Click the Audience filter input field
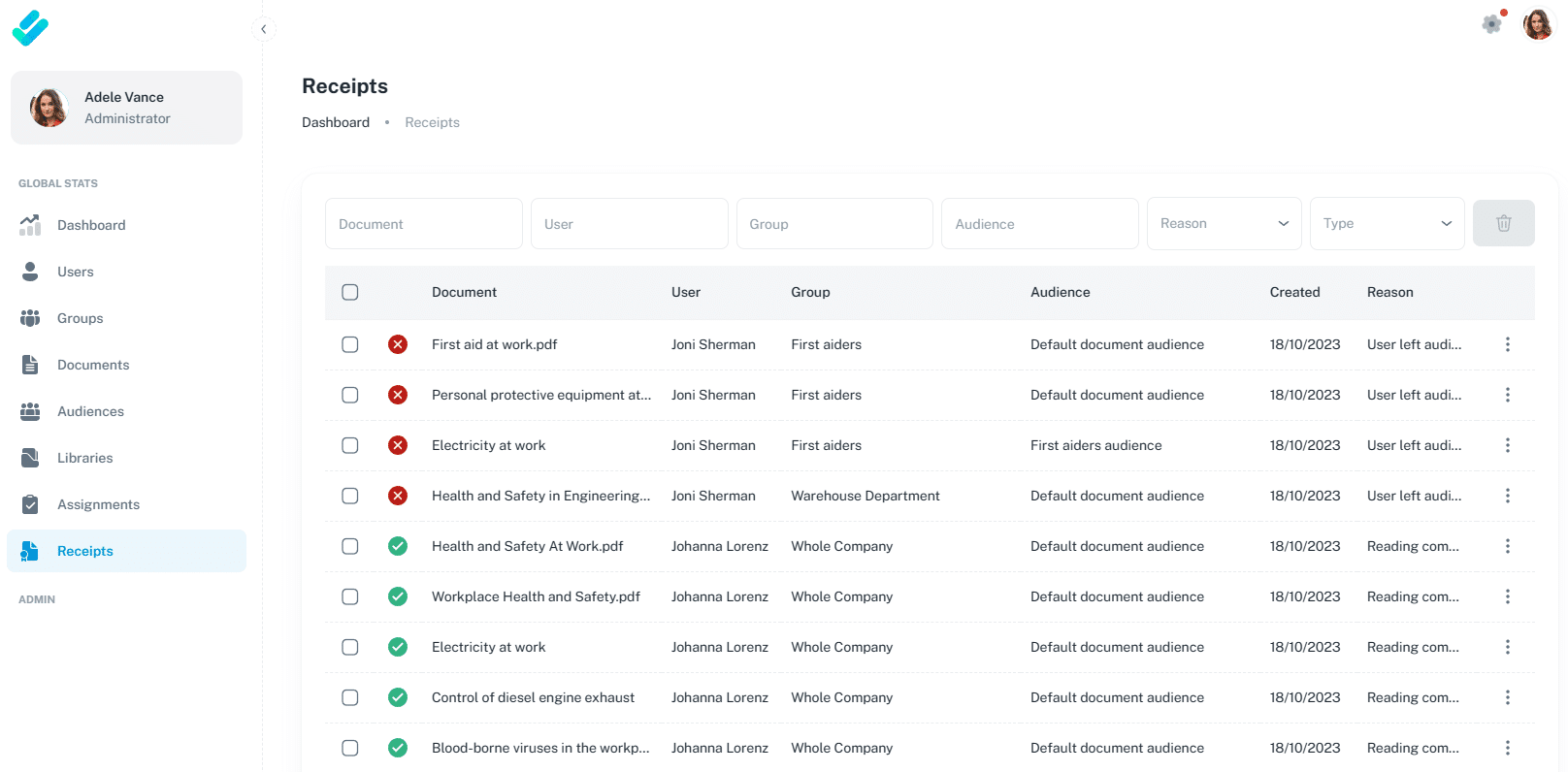1568x772 pixels. (1040, 224)
